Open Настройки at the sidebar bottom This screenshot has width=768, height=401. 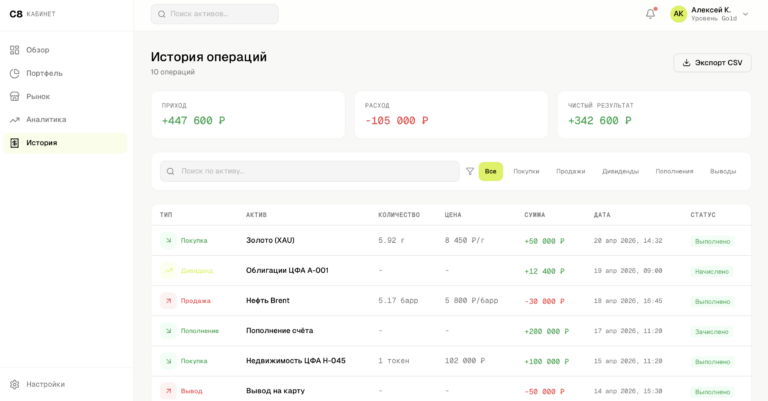[45, 384]
